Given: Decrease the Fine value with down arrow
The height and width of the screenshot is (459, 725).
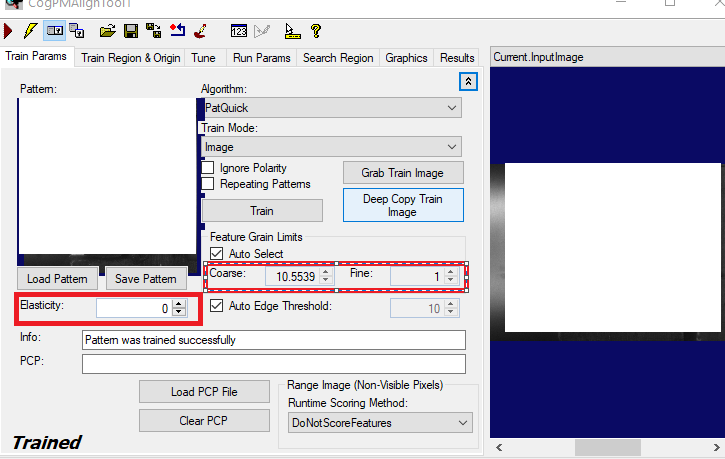Looking at the screenshot, I should pyautogui.click(x=450, y=280).
